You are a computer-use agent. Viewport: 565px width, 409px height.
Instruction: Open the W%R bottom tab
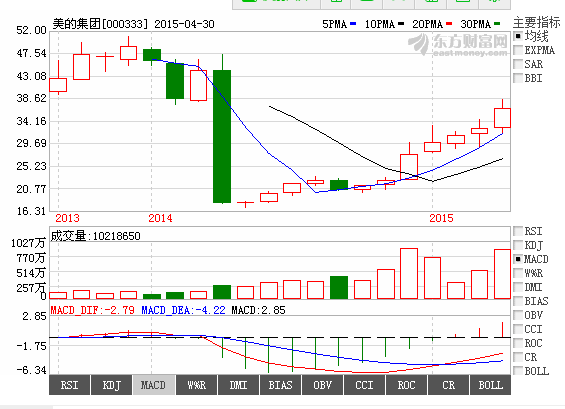pos(196,385)
